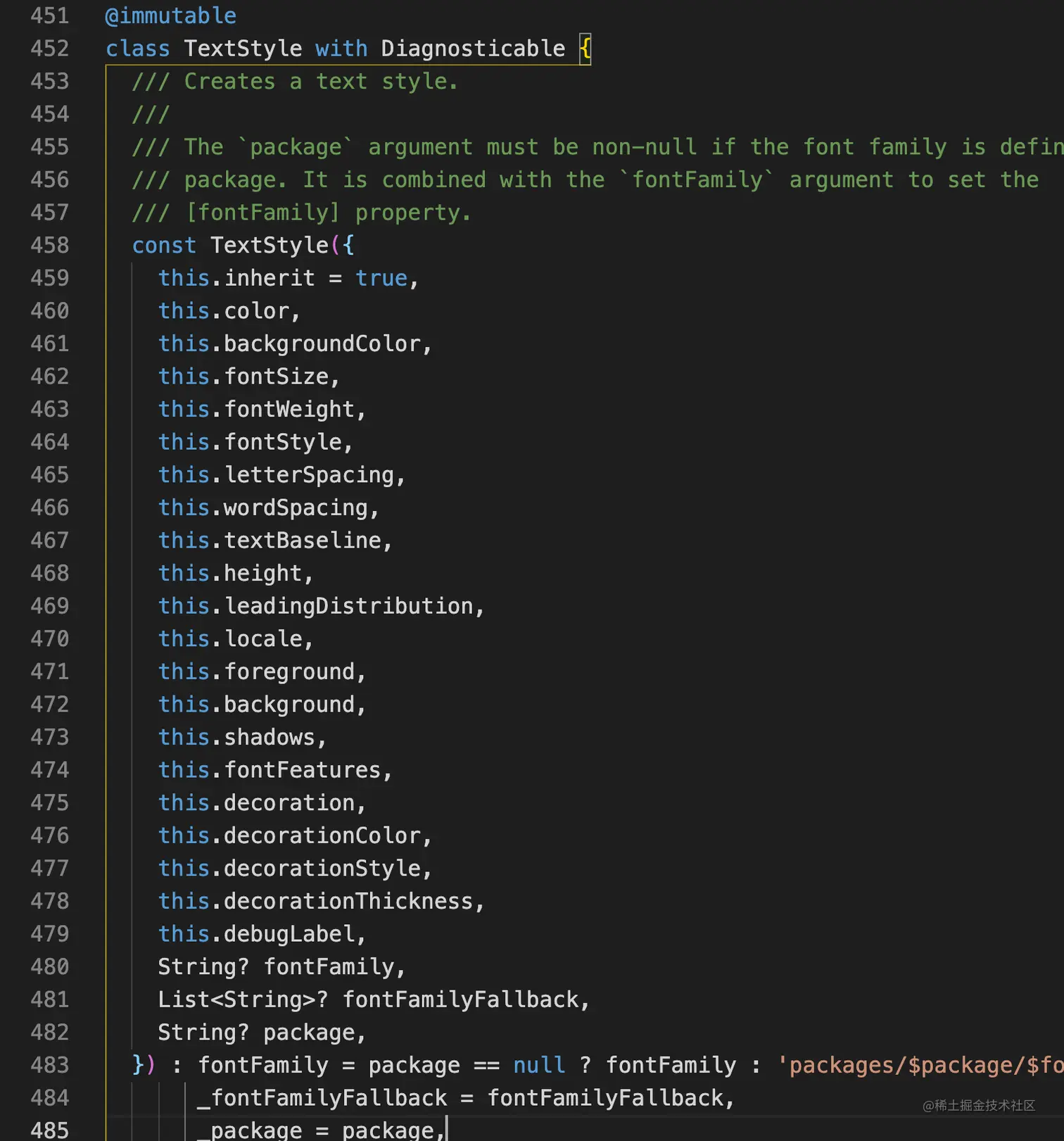The height and width of the screenshot is (1141, 1064).
Task: Click this.fontWeight parameter
Action: tap(256, 409)
